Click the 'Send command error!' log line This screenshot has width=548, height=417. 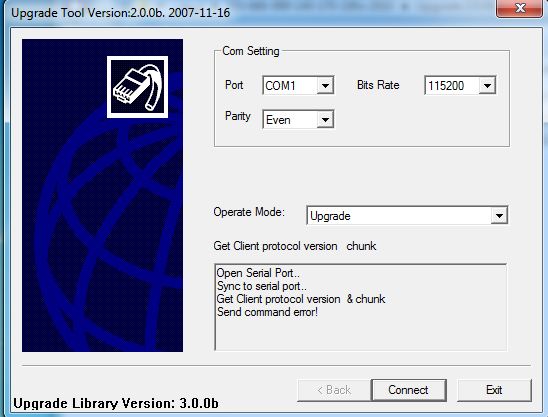pos(267,312)
